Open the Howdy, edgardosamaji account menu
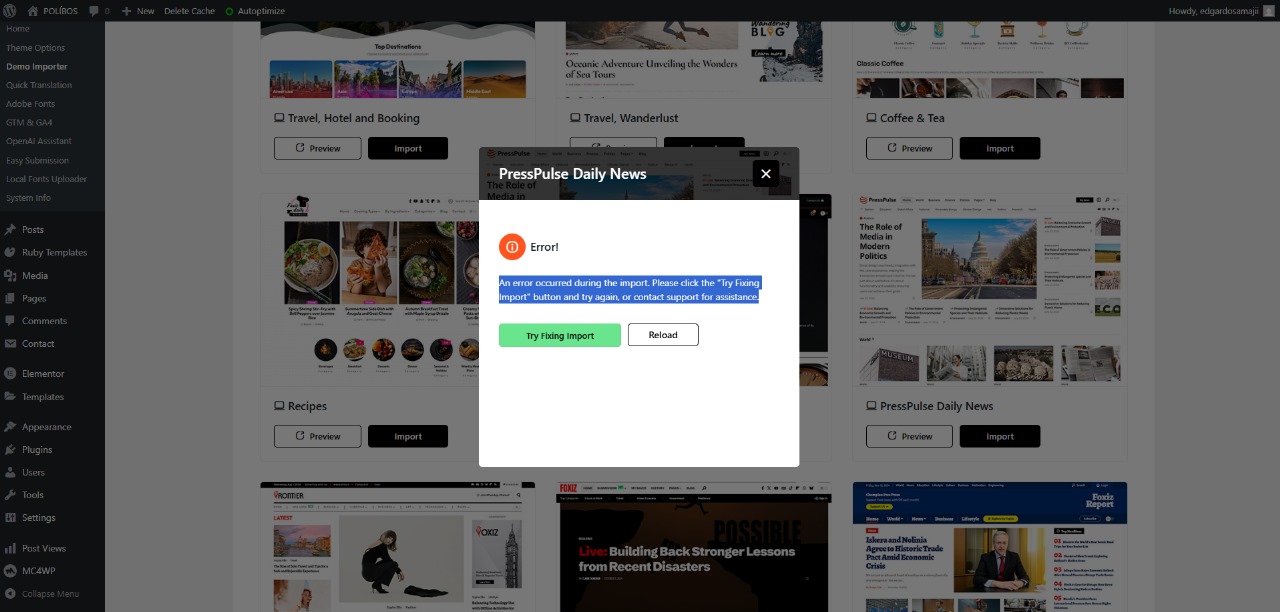The width and height of the screenshot is (1280, 612). pos(1221,11)
